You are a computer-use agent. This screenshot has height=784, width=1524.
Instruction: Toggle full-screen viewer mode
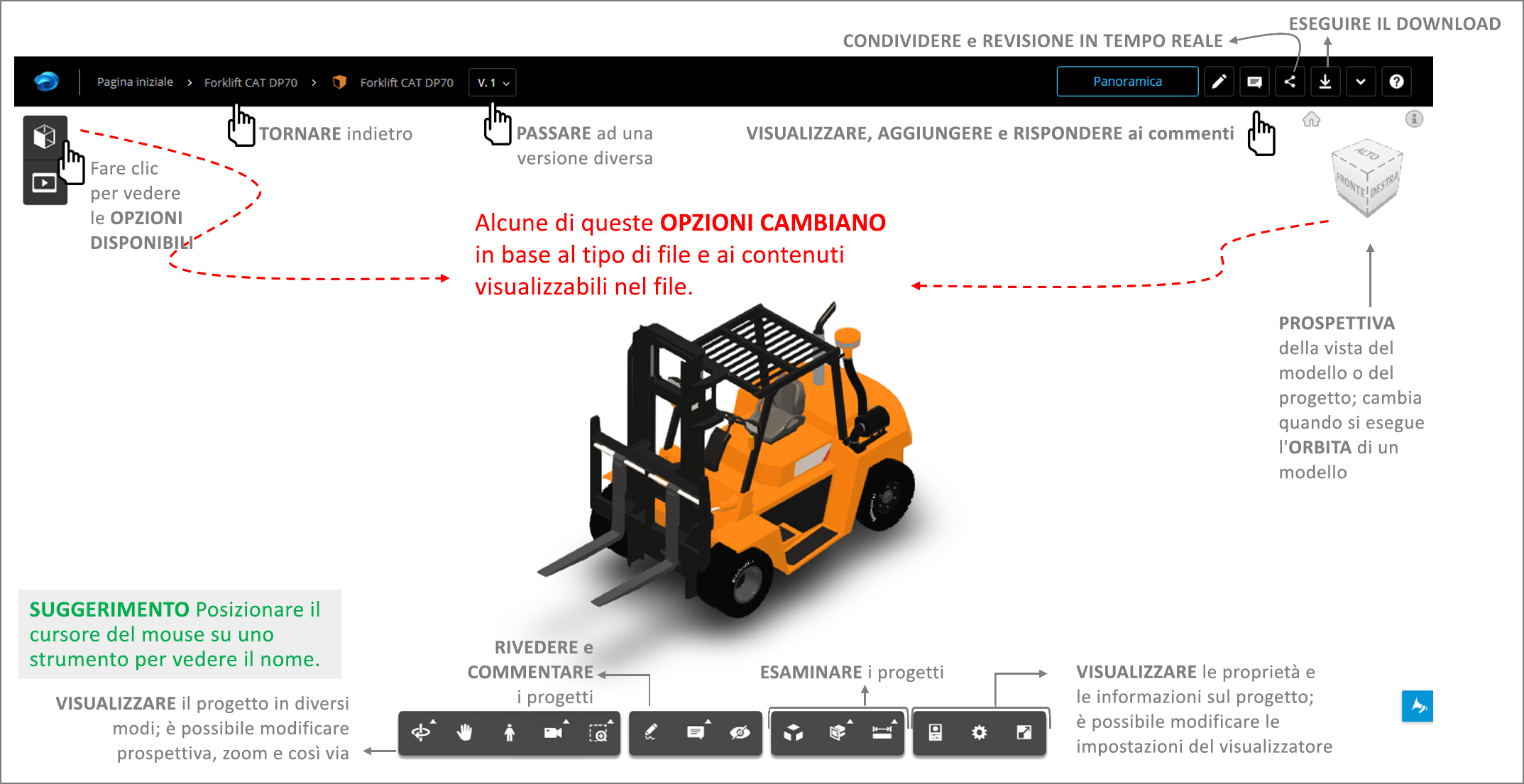point(1024,732)
